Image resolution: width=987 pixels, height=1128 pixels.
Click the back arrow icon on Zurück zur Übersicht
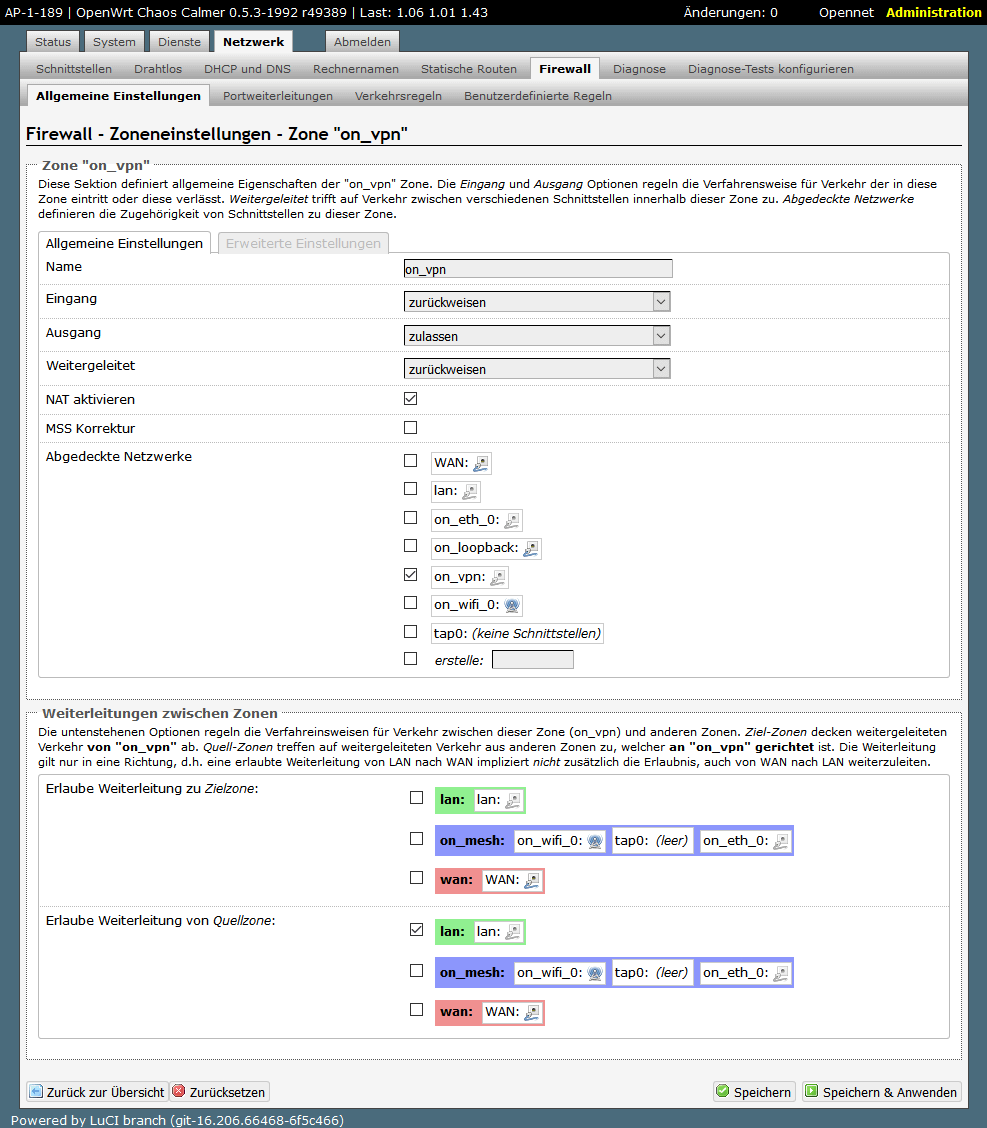pyautogui.click(x=36, y=1092)
